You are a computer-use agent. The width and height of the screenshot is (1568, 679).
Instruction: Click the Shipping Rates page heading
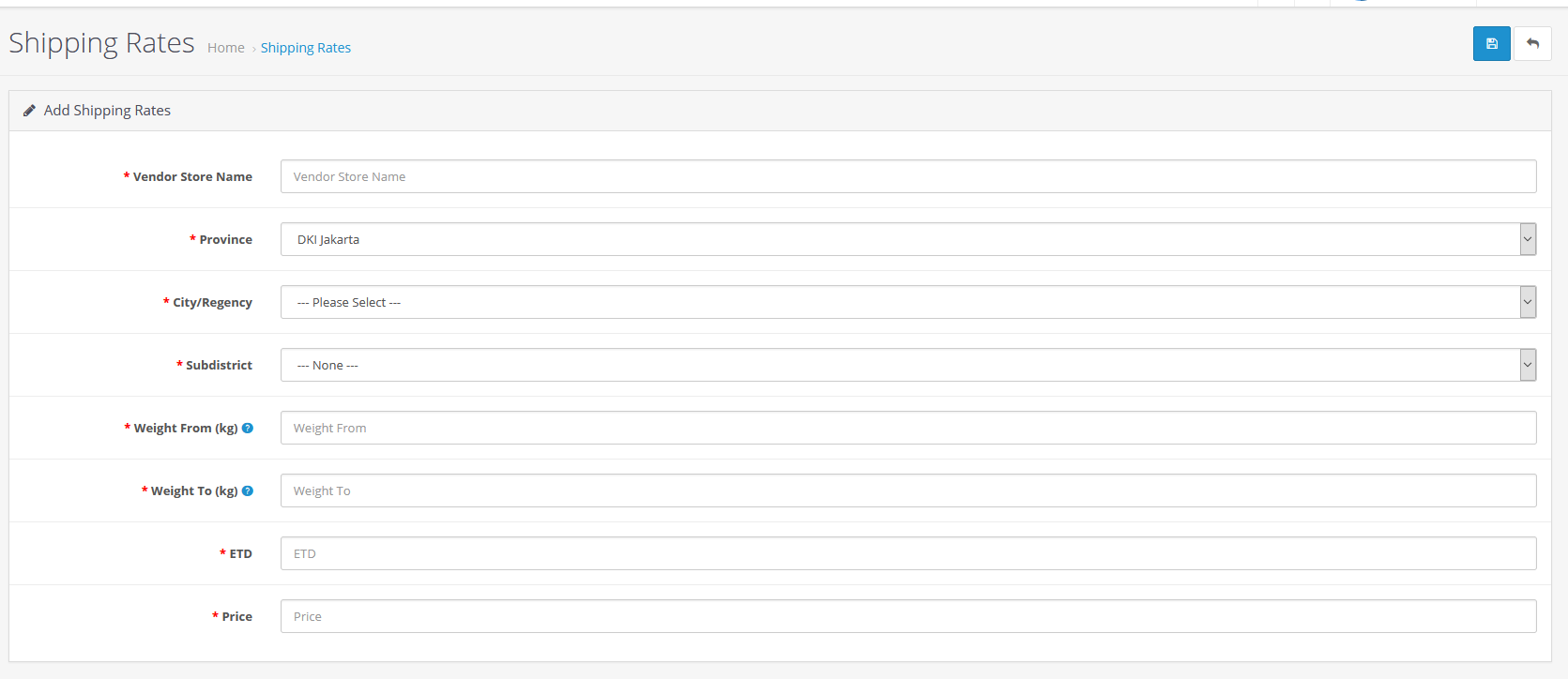[x=101, y=43]
